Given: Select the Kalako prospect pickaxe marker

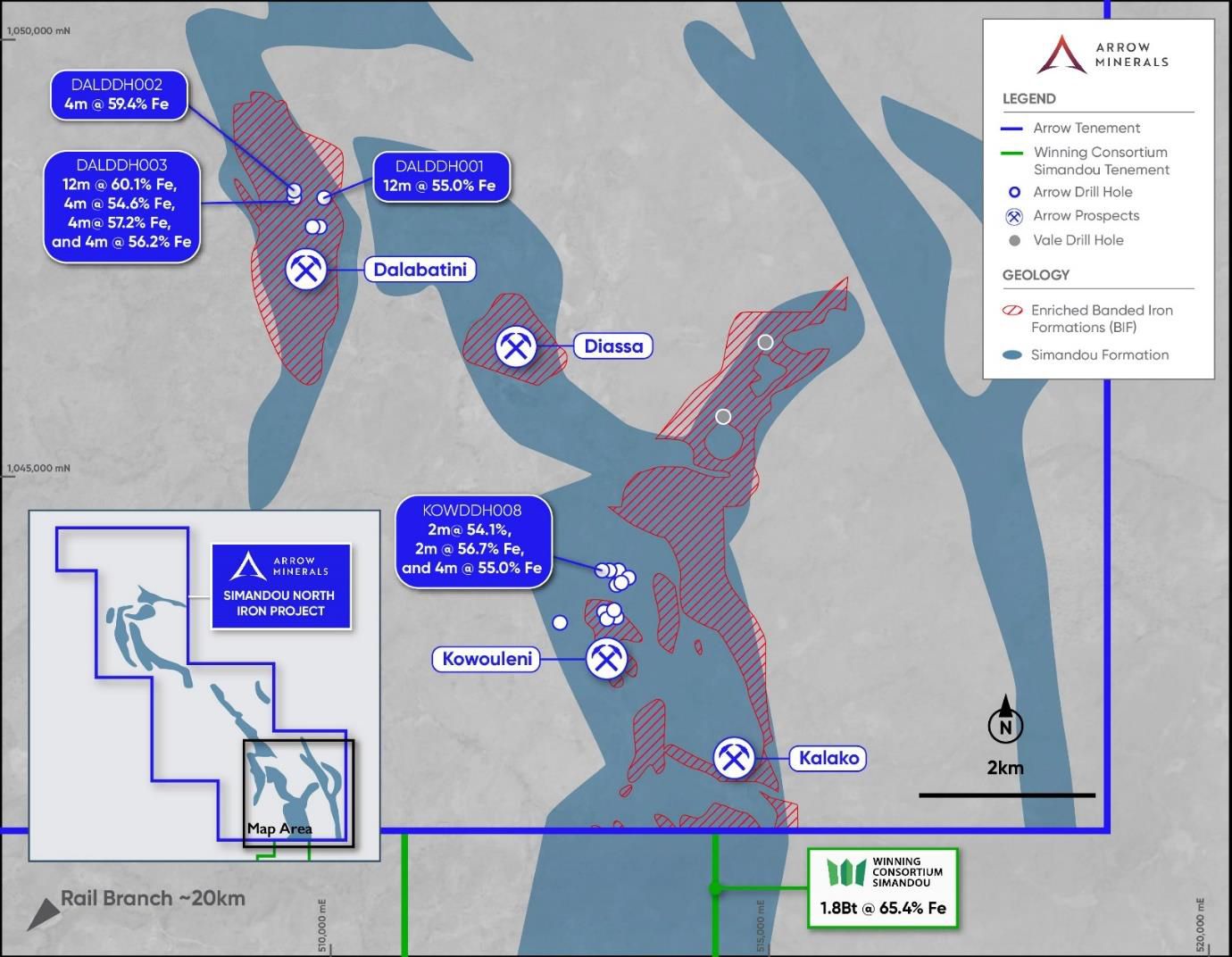Looking at the screenshot, I should point(734,758).
